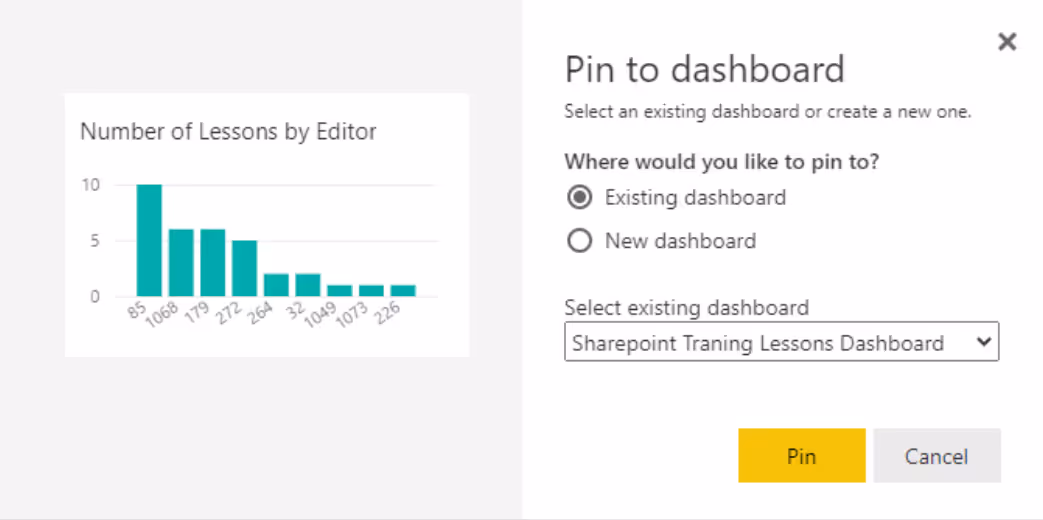Click the tallest bar for editor 85
The height and width of the screenshot is (520, 1043).
tap(149, 240)
